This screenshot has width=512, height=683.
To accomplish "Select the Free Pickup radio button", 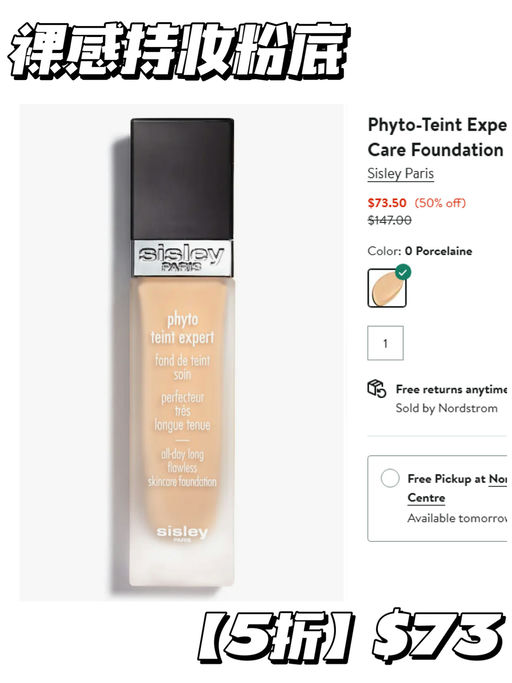I will 390,478.
